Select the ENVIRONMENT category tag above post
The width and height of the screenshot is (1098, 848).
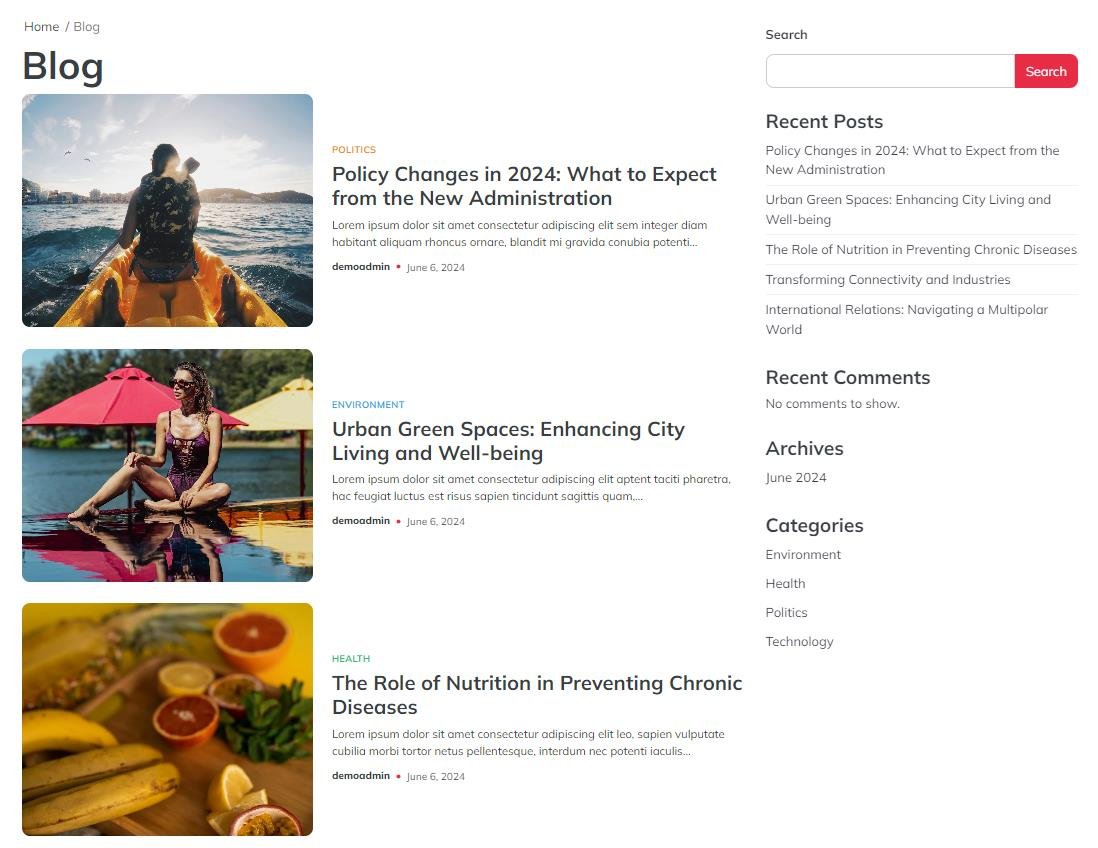[368, 405]
